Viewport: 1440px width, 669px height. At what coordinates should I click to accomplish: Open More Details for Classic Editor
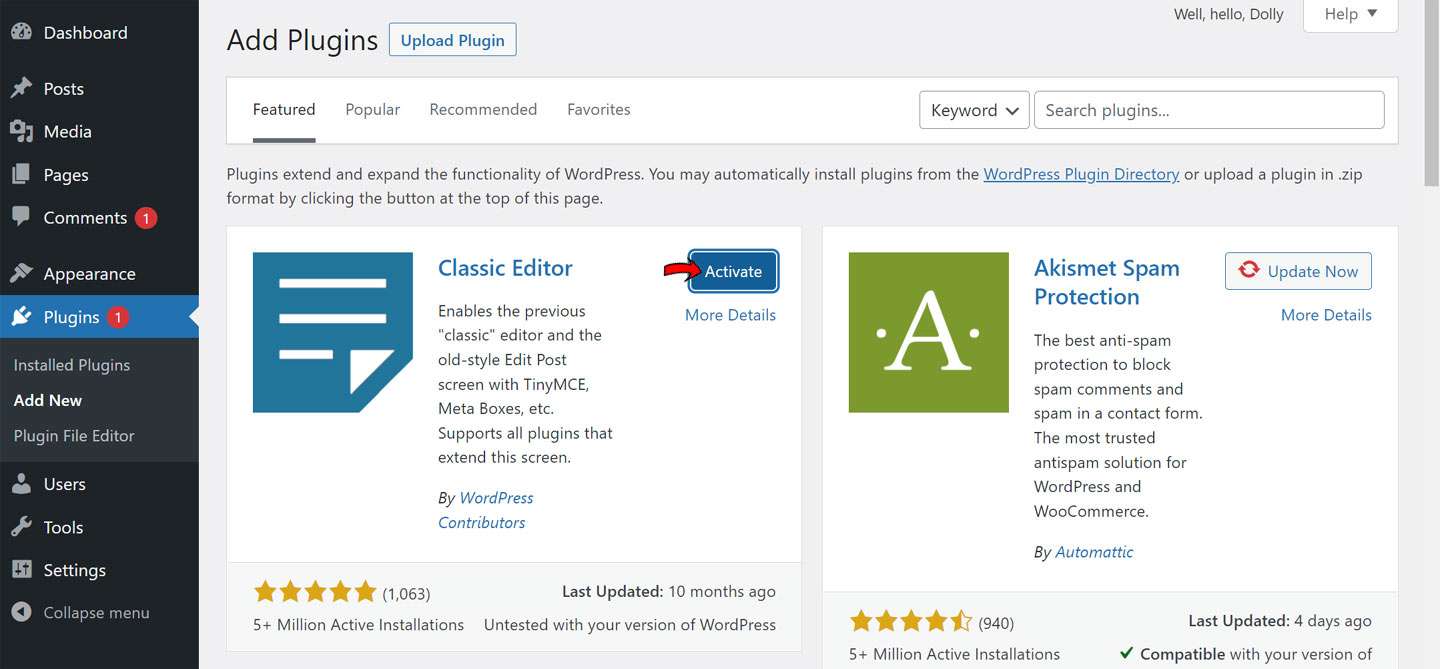click(x=730, y=315)
